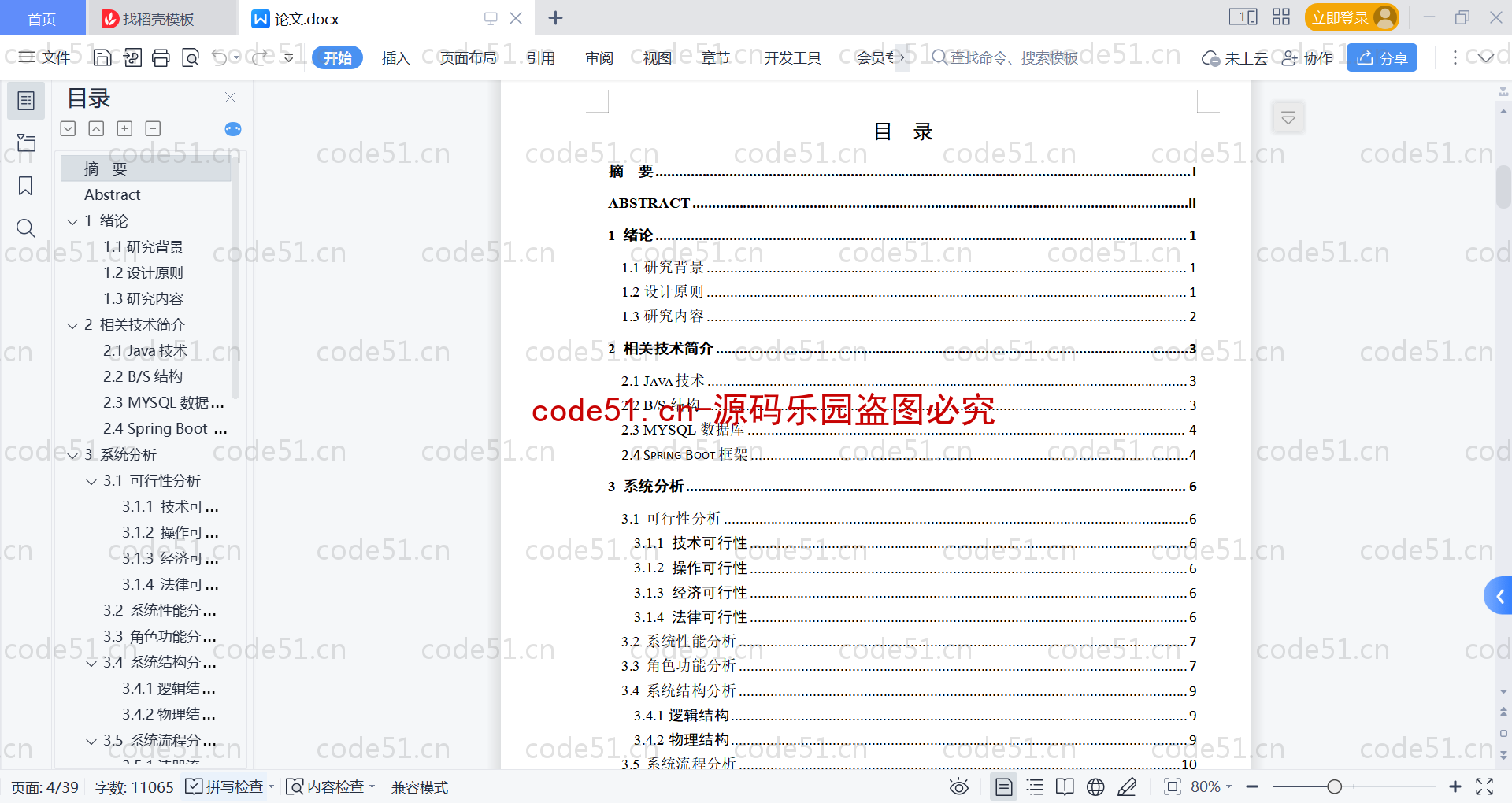Select the 审阅 ribbon tab
The width and height of the screenshot is (1512, 803).
pos(599,57)
